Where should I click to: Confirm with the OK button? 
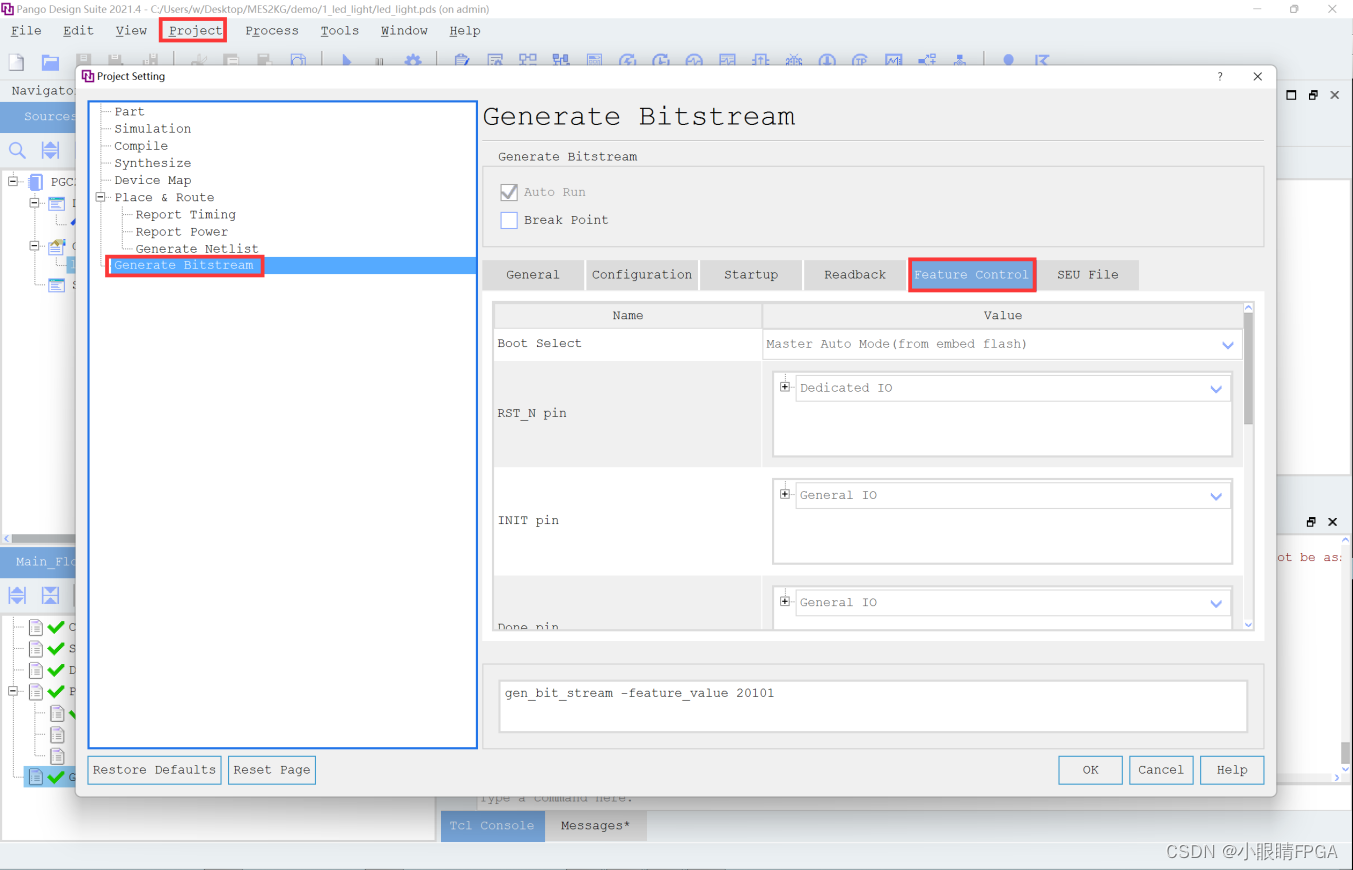pyautogui.click(x=1090, y=770)
